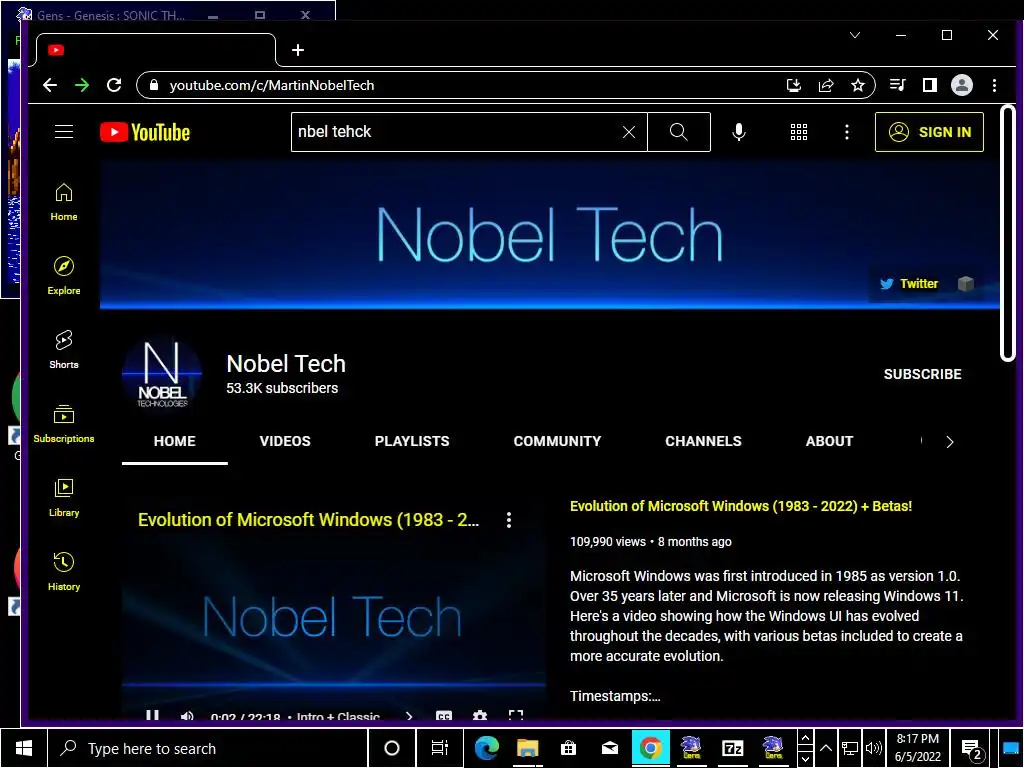Toggle closed captions on the video
Image resolution: width=1024 pixels, height=768 pixels.
444,716
